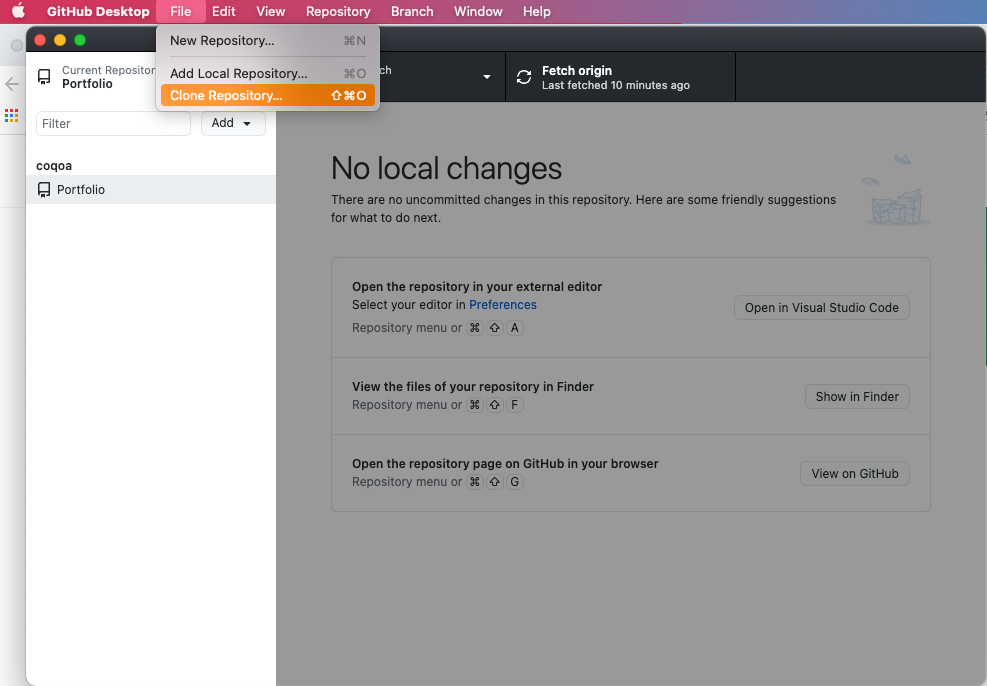Click the green zoom window button
Image resolution: width=987 pixels, height=686 pixels.
point(80,40)
